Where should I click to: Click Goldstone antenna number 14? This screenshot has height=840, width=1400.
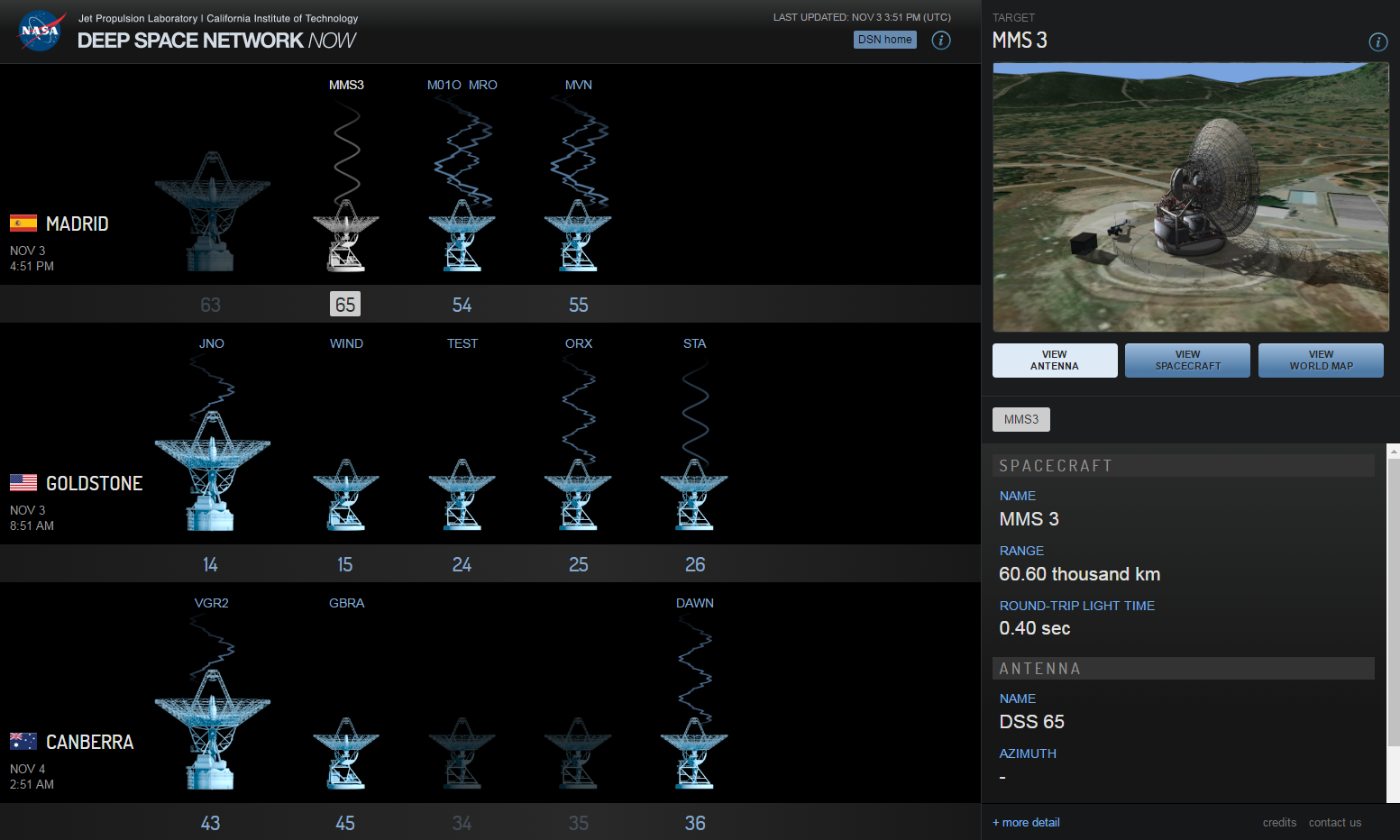pos(210,564)
